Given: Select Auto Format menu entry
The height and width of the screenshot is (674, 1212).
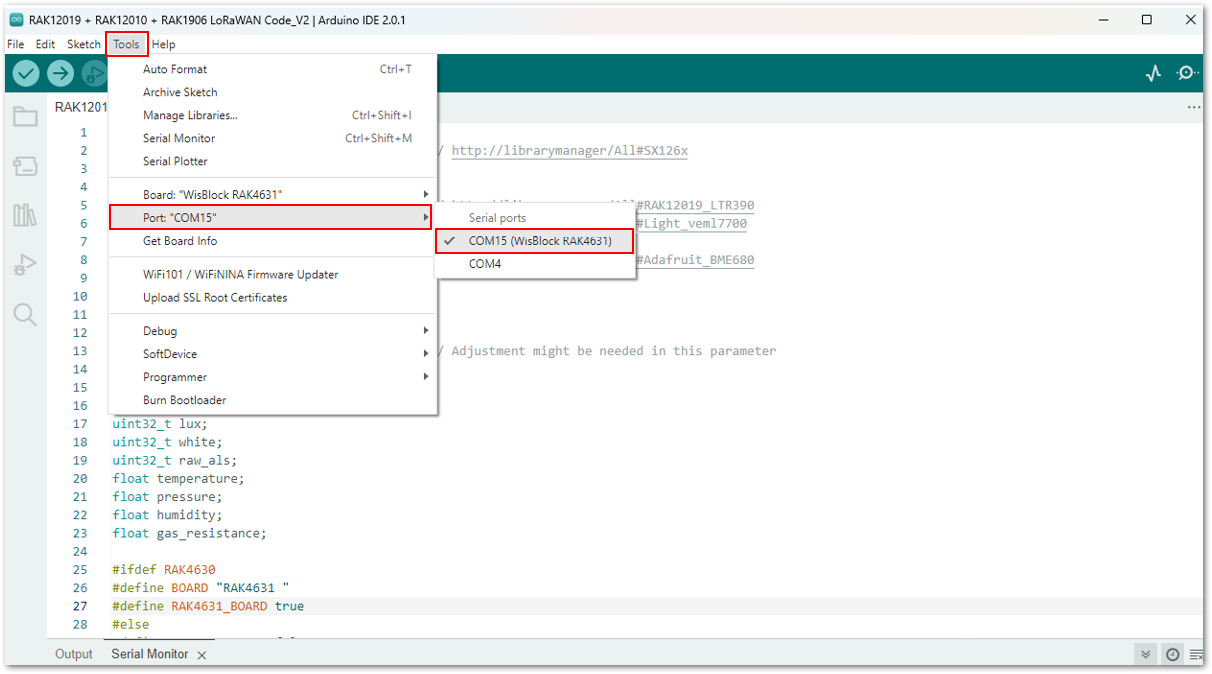Looking at the screenshot, I should coord(272,69).
